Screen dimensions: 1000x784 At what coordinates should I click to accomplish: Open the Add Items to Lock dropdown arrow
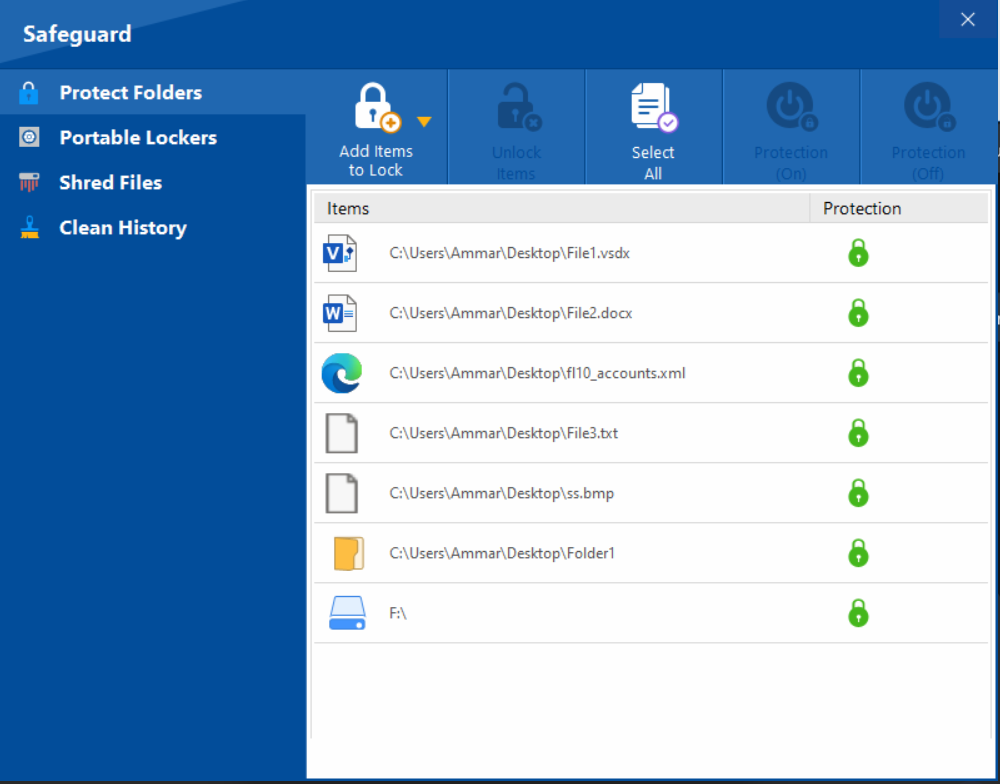(x=424, y=121)
